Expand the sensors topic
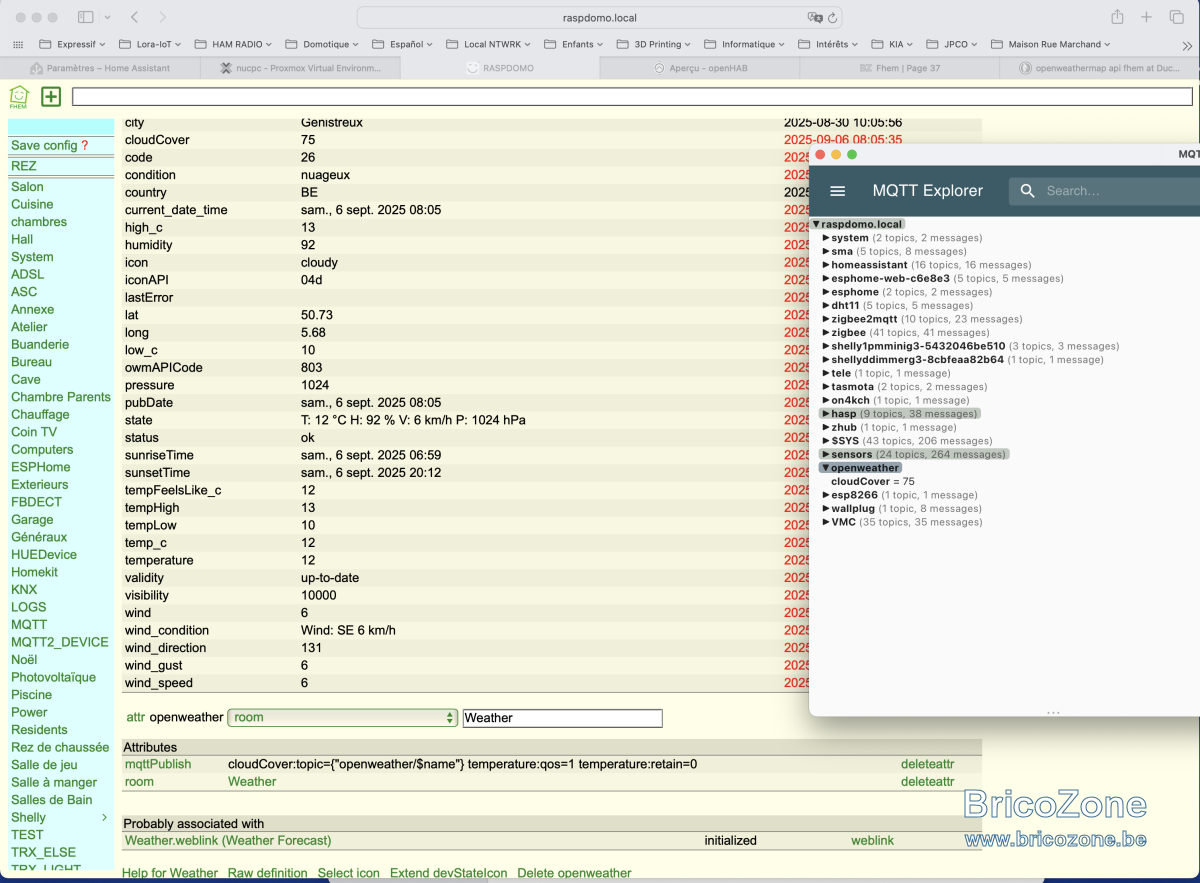The image size is (1200, 883). [x=826, y=454]
